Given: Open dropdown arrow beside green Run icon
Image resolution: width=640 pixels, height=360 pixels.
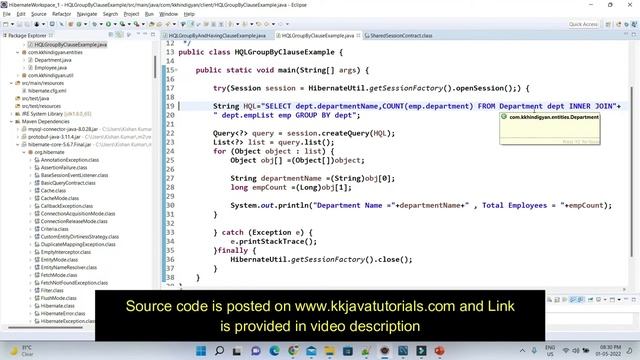Looking at the screenshot, I should tap(115, 24).
